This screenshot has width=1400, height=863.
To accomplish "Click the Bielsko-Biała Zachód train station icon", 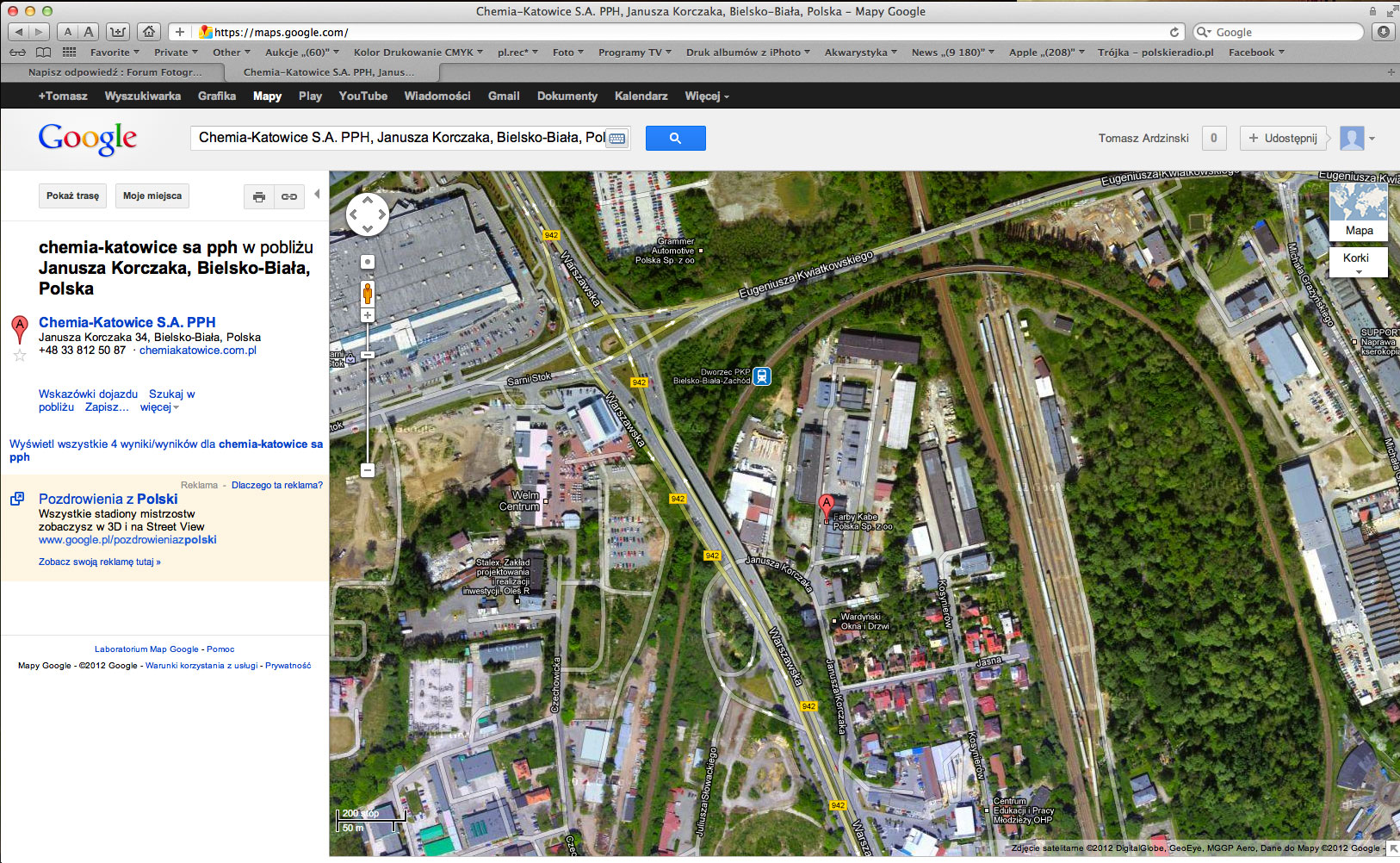I will 762,376.
